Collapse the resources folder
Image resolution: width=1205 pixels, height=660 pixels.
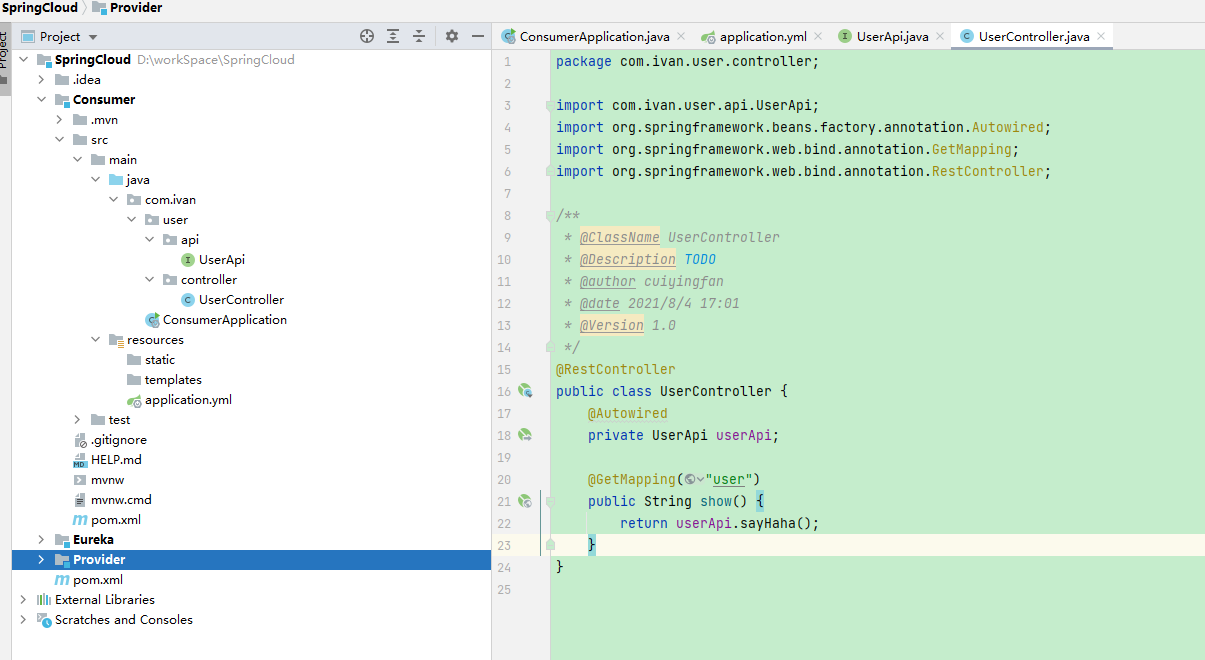(x=96, y=340)
